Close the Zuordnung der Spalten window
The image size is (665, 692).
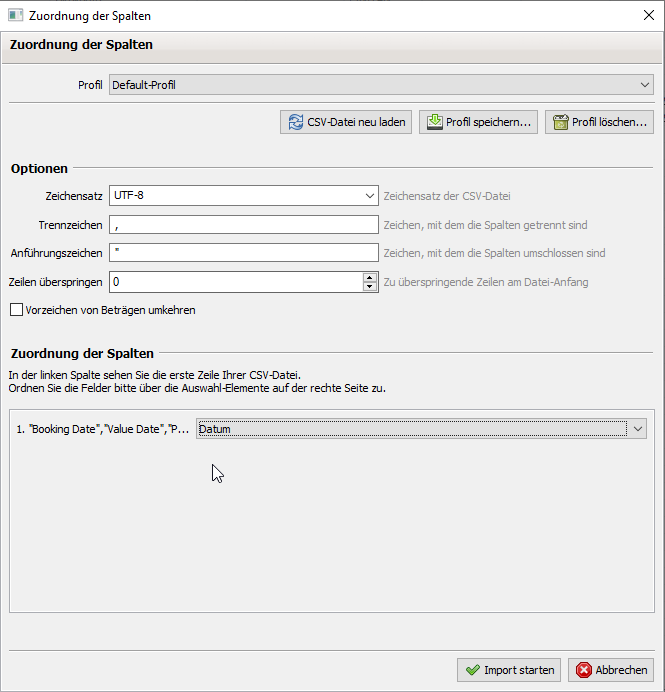coord(649,15)
